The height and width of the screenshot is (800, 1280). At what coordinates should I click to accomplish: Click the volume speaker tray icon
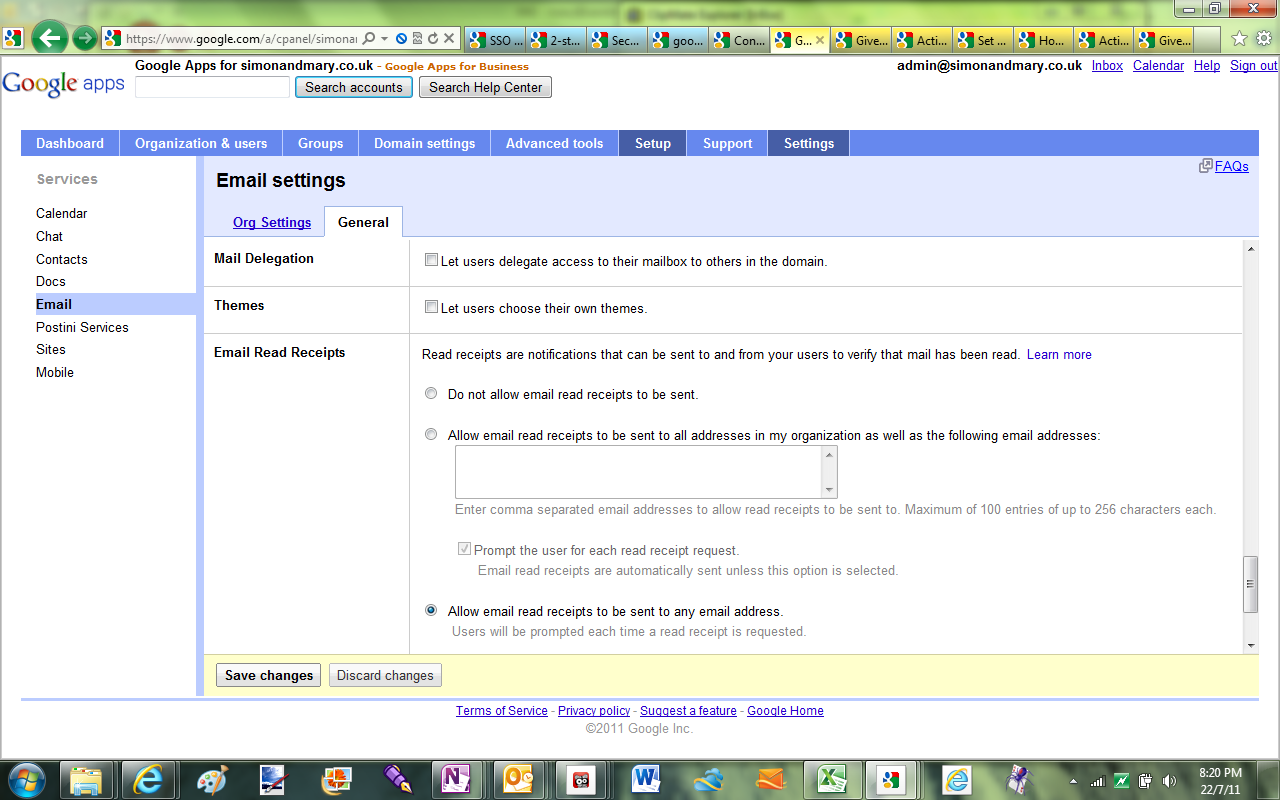pyautogui.click(x=1169, y=780)
